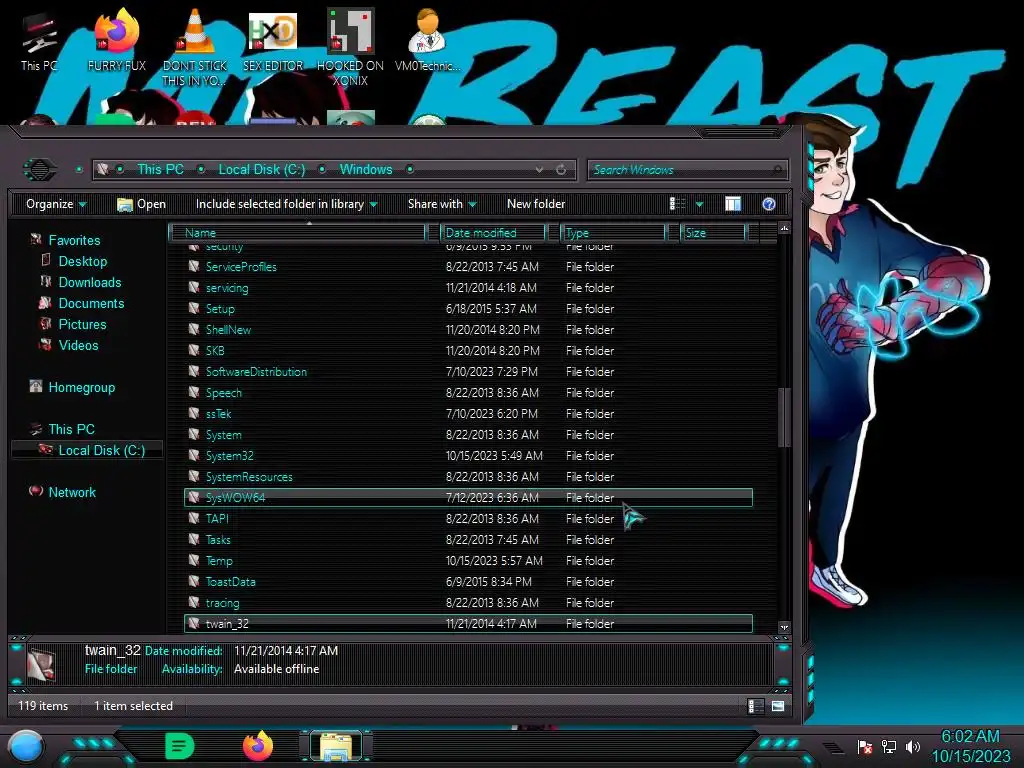Image resolution: width=1024 pixels, height=768 pixels.
Task: Open the Organize dropdown menu
Action: (56, 204)
